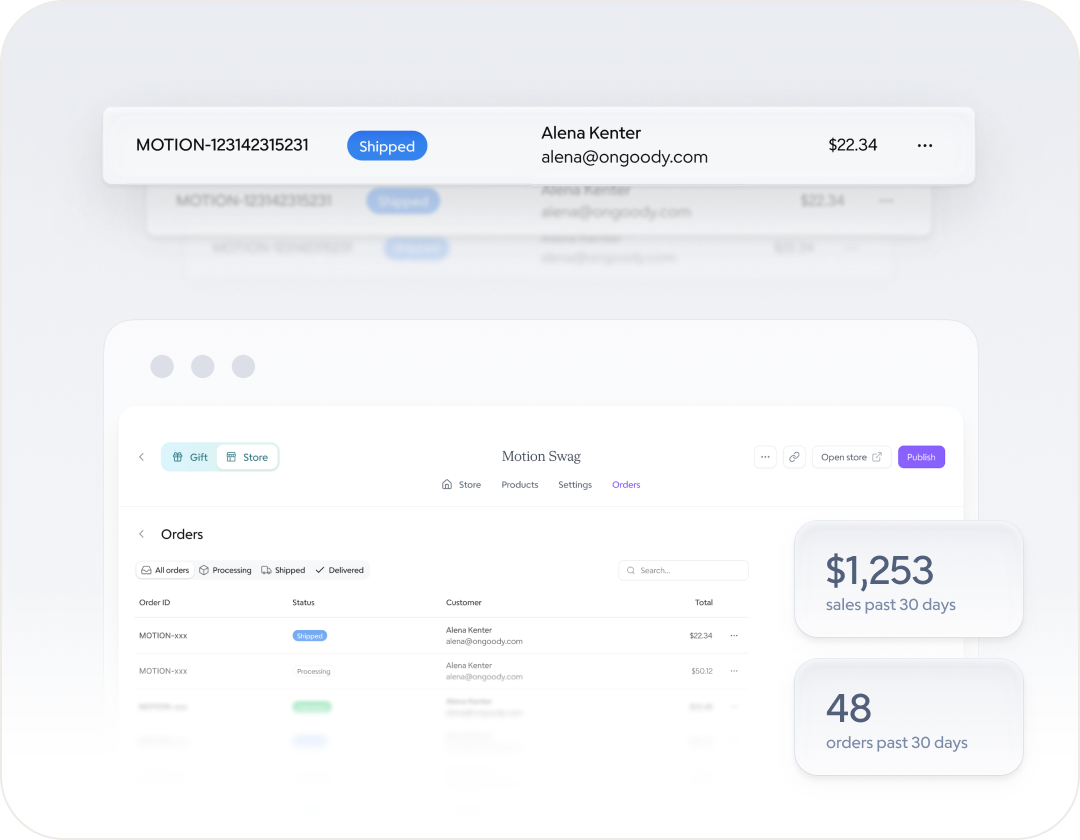Click Alena Kenter name on top card
Viewport: 1080px width, 840px height.
(591, 133)
